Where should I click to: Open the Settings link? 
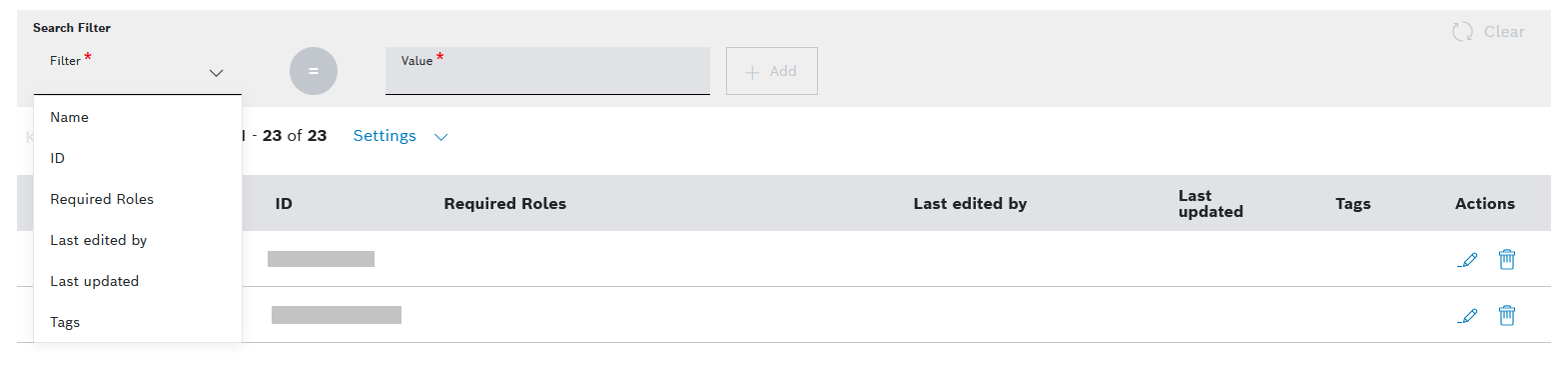tap(385, 136)
